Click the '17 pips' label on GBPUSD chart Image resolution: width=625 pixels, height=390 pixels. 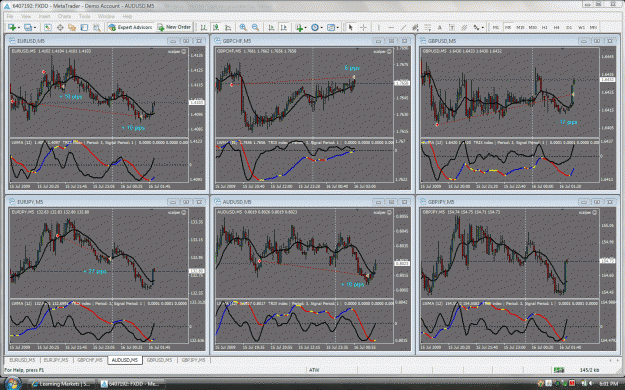point(568,122)
